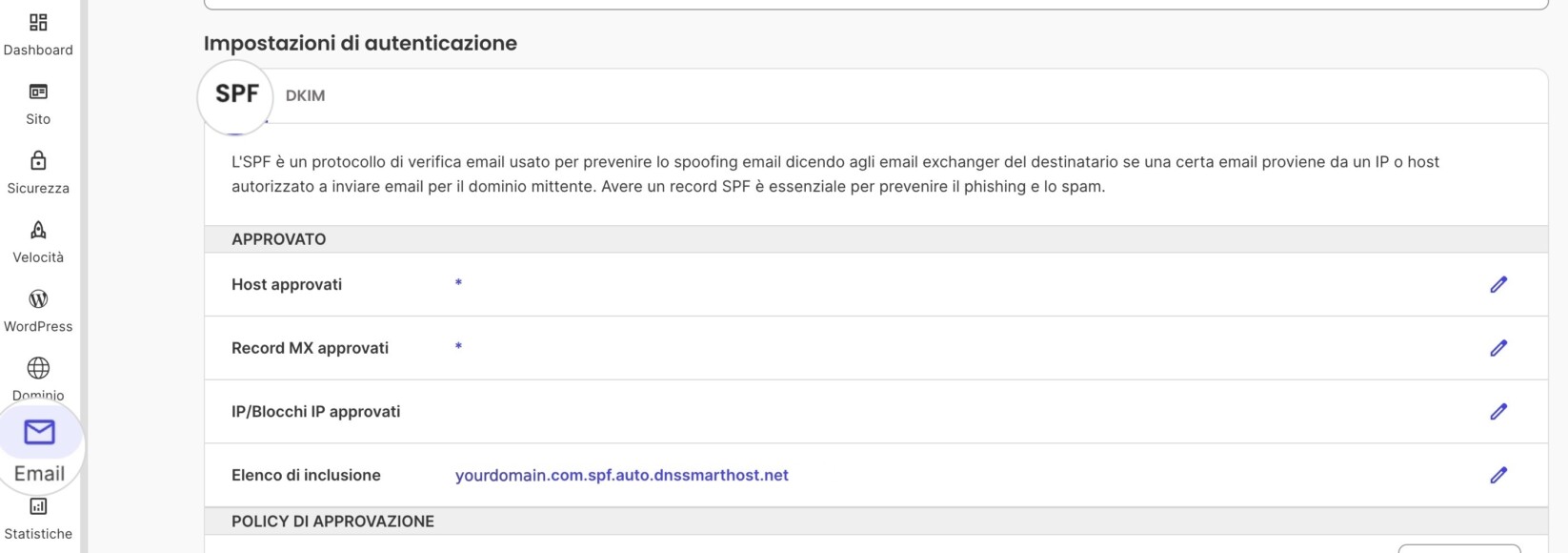This screenshot has height=553, width=1568.
Task: Click the IP/Blocchi IP approvati label
Action: click(x=315, y=412)
